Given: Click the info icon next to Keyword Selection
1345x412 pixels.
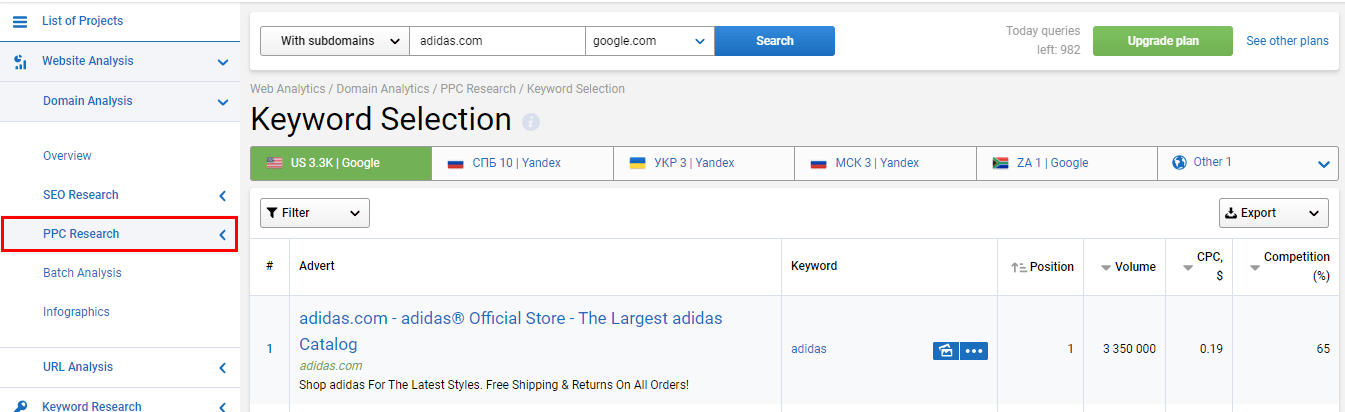Looking at the screenshot, I should point(531,122).
